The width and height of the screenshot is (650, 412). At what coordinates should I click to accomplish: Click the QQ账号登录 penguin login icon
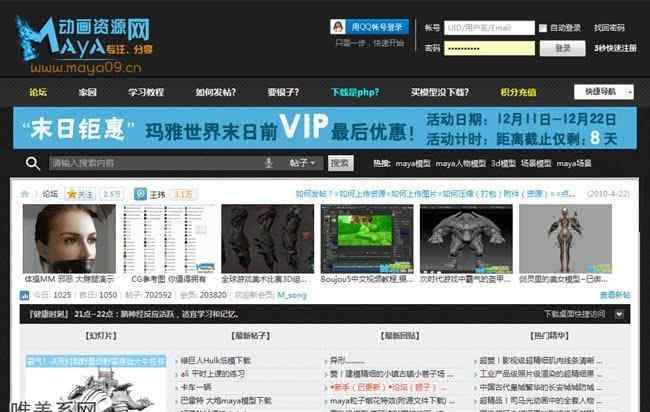tap(342, 27)
